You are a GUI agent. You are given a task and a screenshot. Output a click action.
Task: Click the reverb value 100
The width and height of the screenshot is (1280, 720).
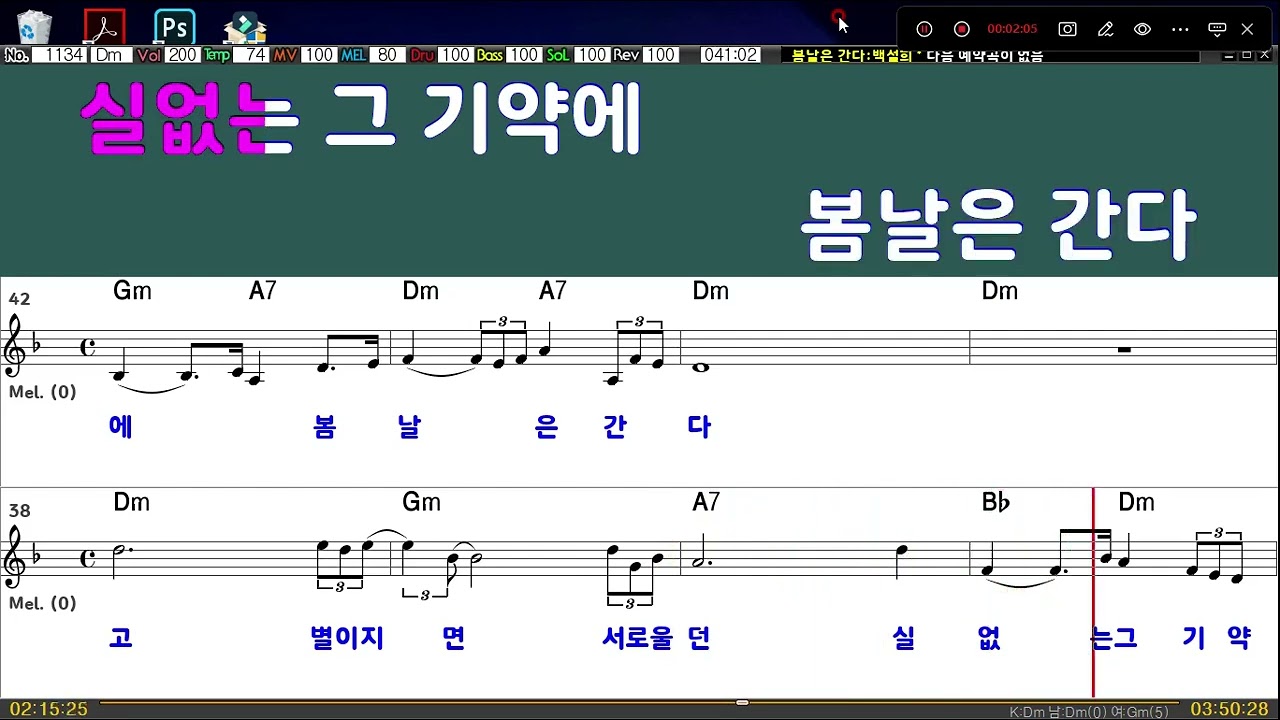click(660, 55)
